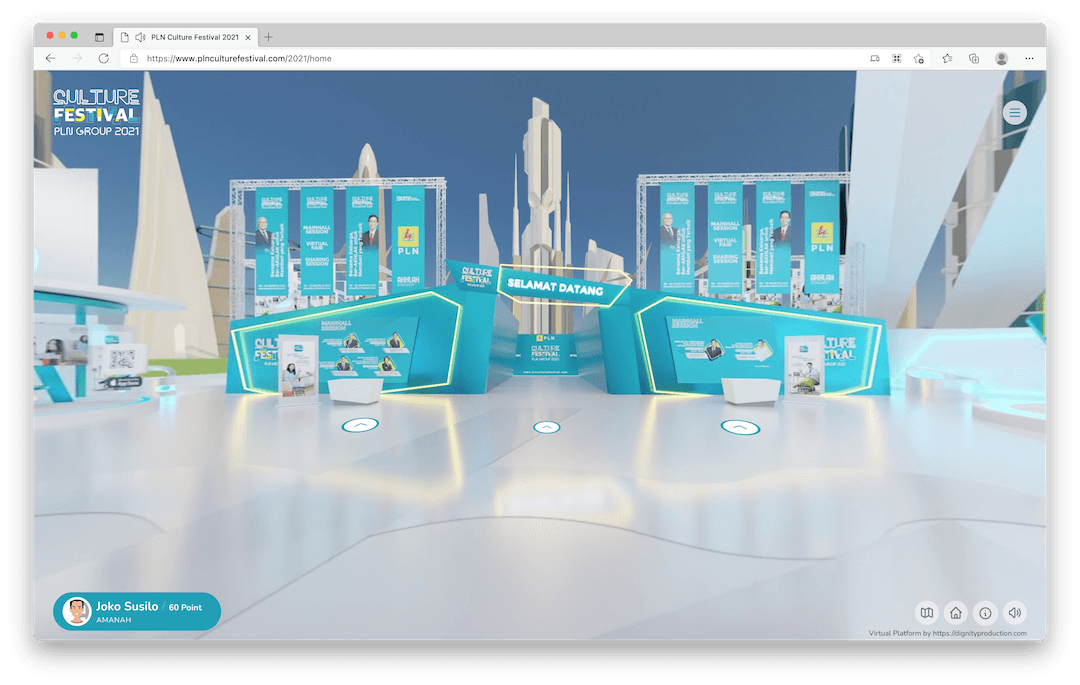The width and height of the screenshot is (1080, 685).
Task: Click Joko Susilo's avatar picture
Action: (x=76, y=611)
